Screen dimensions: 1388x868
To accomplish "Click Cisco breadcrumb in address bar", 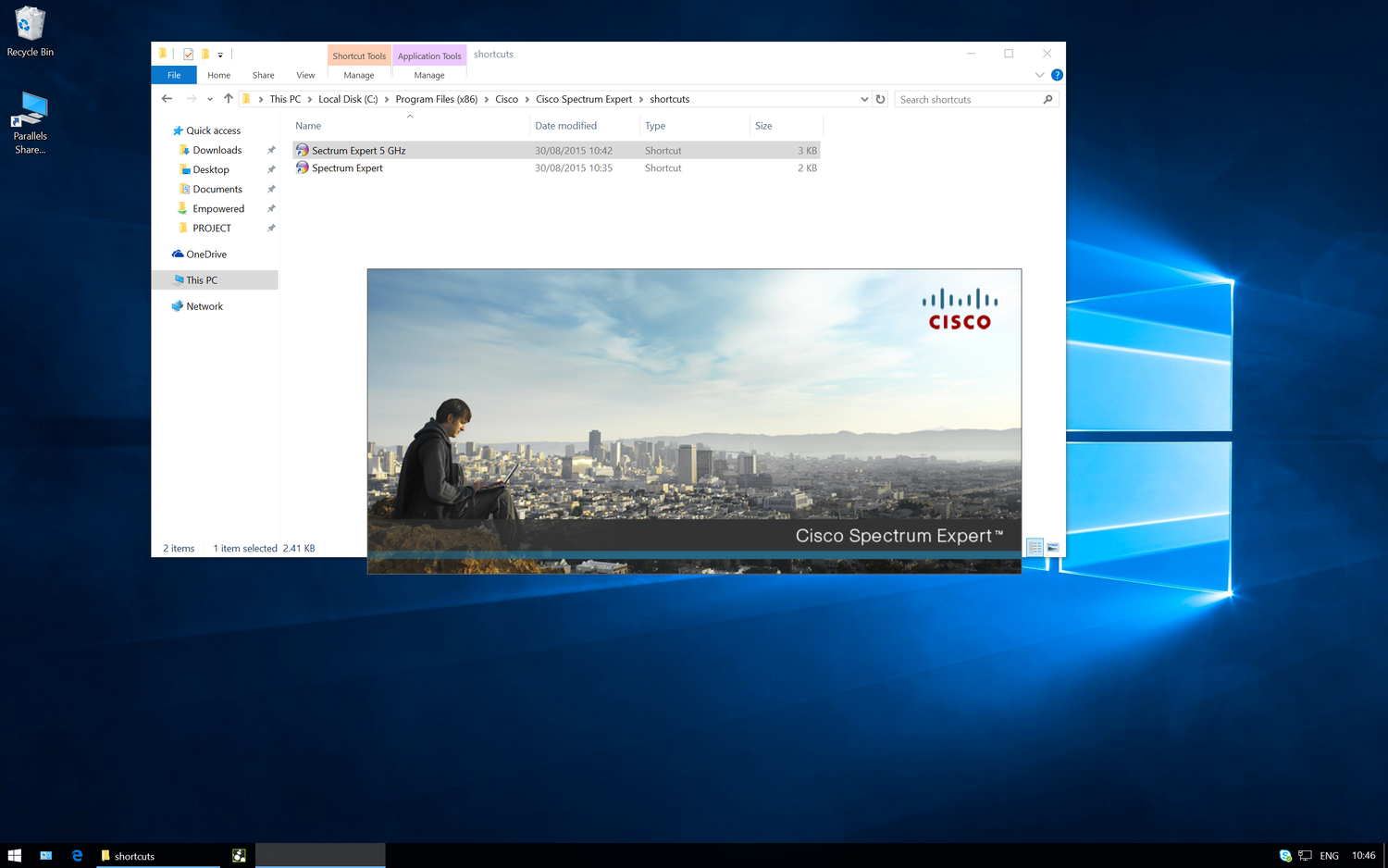I will point(506,99).
